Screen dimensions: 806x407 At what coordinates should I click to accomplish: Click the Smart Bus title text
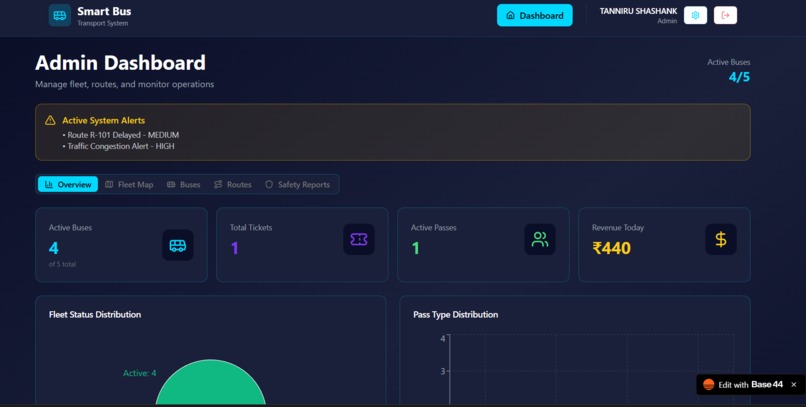click(104, 11)
